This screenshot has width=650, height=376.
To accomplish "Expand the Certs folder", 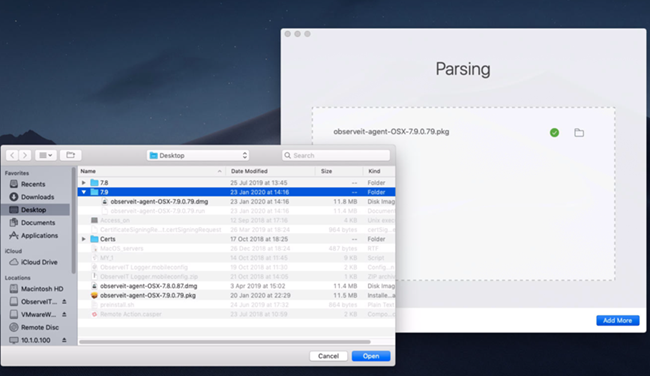I will click(84, 239).
